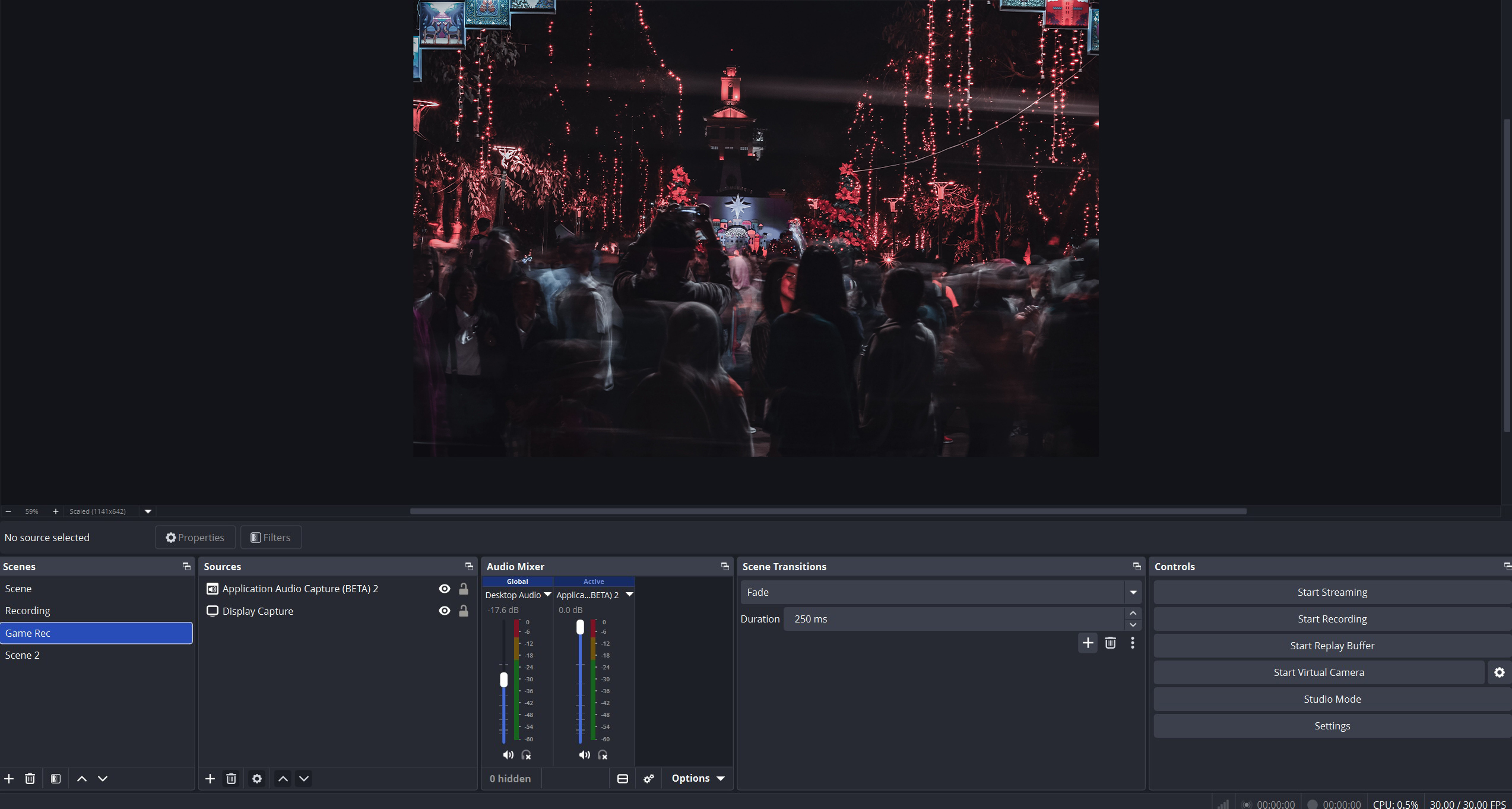The width and height of the screenshot is (1512, 809).
Task: Select the Game Rec scene
Action: pyautogui.click(x=96, y=633)
